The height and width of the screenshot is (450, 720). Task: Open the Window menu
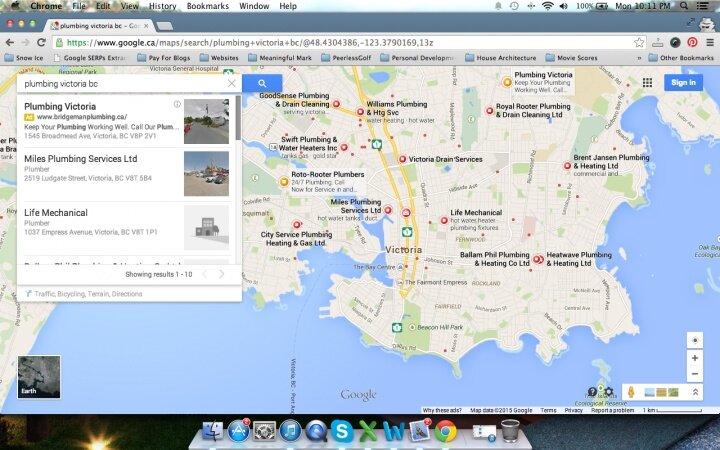pyautogui.click(x=254, y=6)
